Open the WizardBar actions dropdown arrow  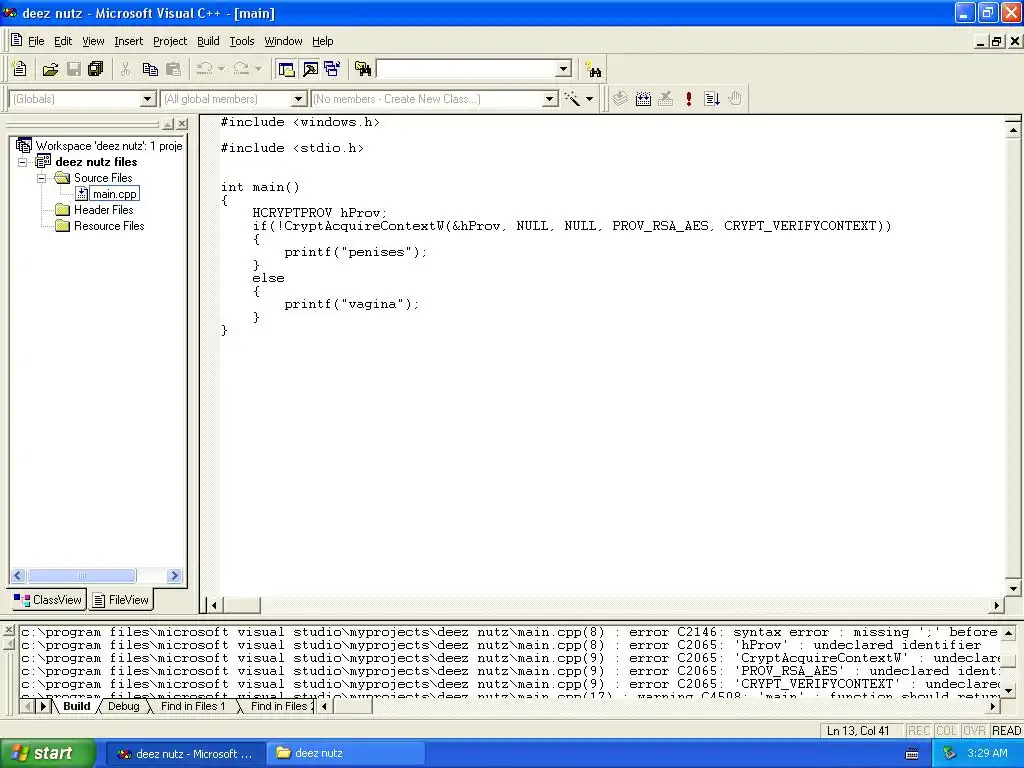pyautogui.click(x=589, y=99)
